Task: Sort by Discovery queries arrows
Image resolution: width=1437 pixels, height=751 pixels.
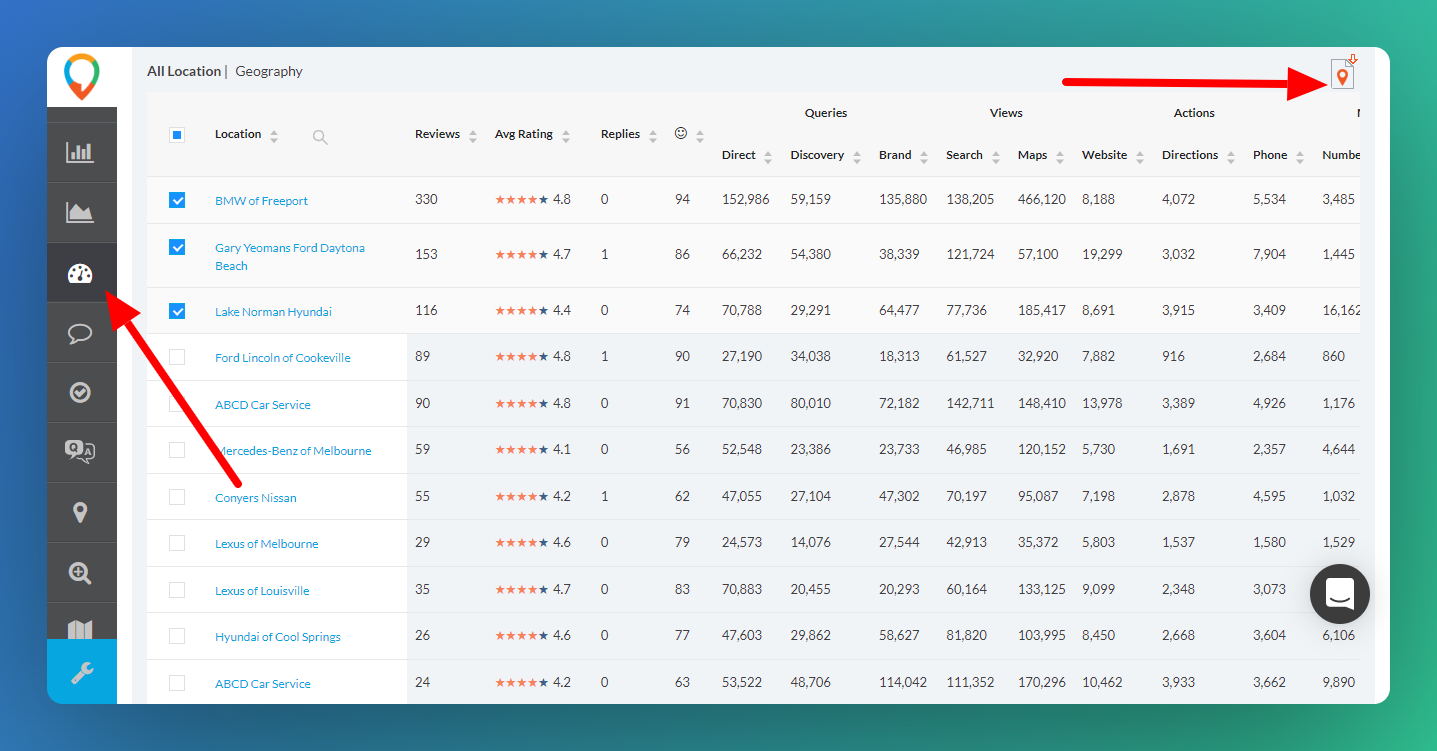Action: (857, 157)
